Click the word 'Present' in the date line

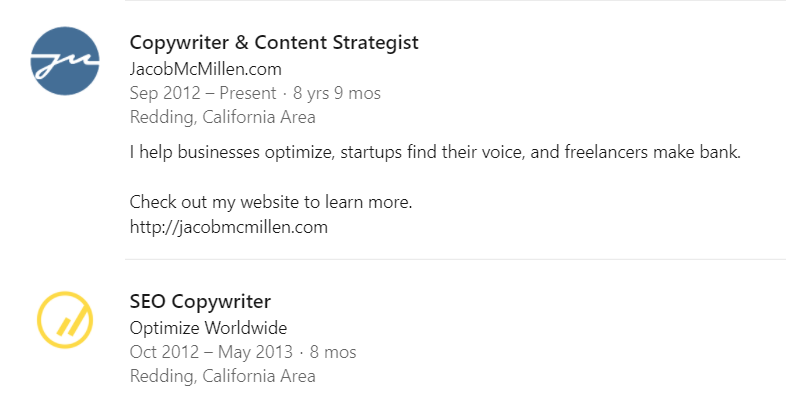click(248, 93)
